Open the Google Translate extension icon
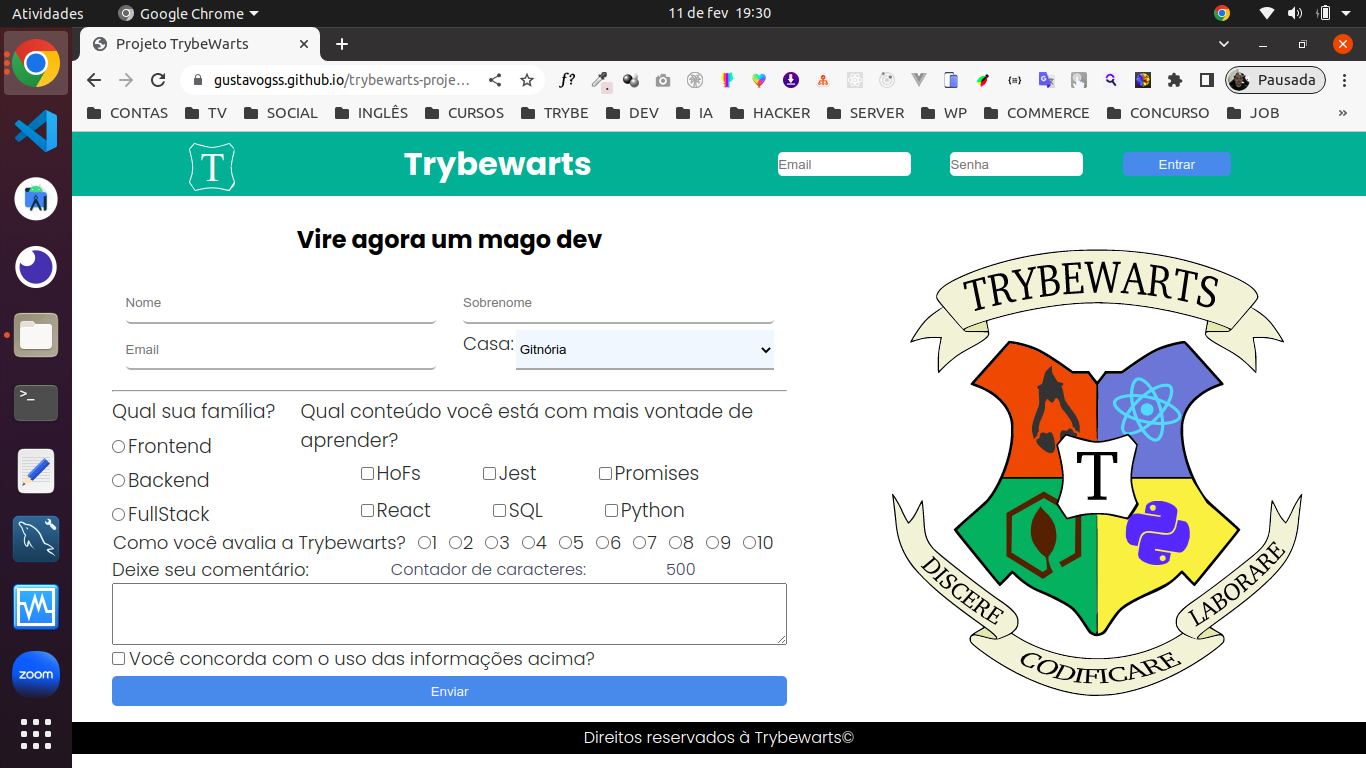 [1046, 79]
